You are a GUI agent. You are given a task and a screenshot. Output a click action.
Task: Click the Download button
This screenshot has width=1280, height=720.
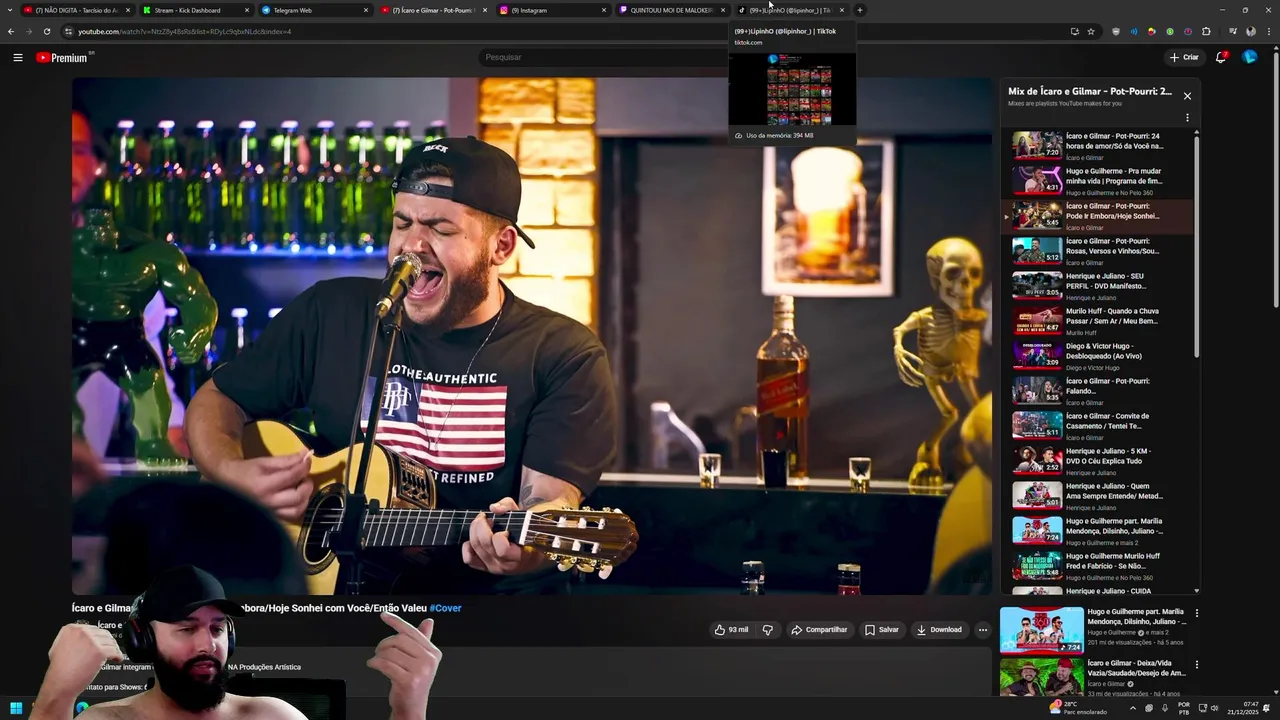coord(939,630)
